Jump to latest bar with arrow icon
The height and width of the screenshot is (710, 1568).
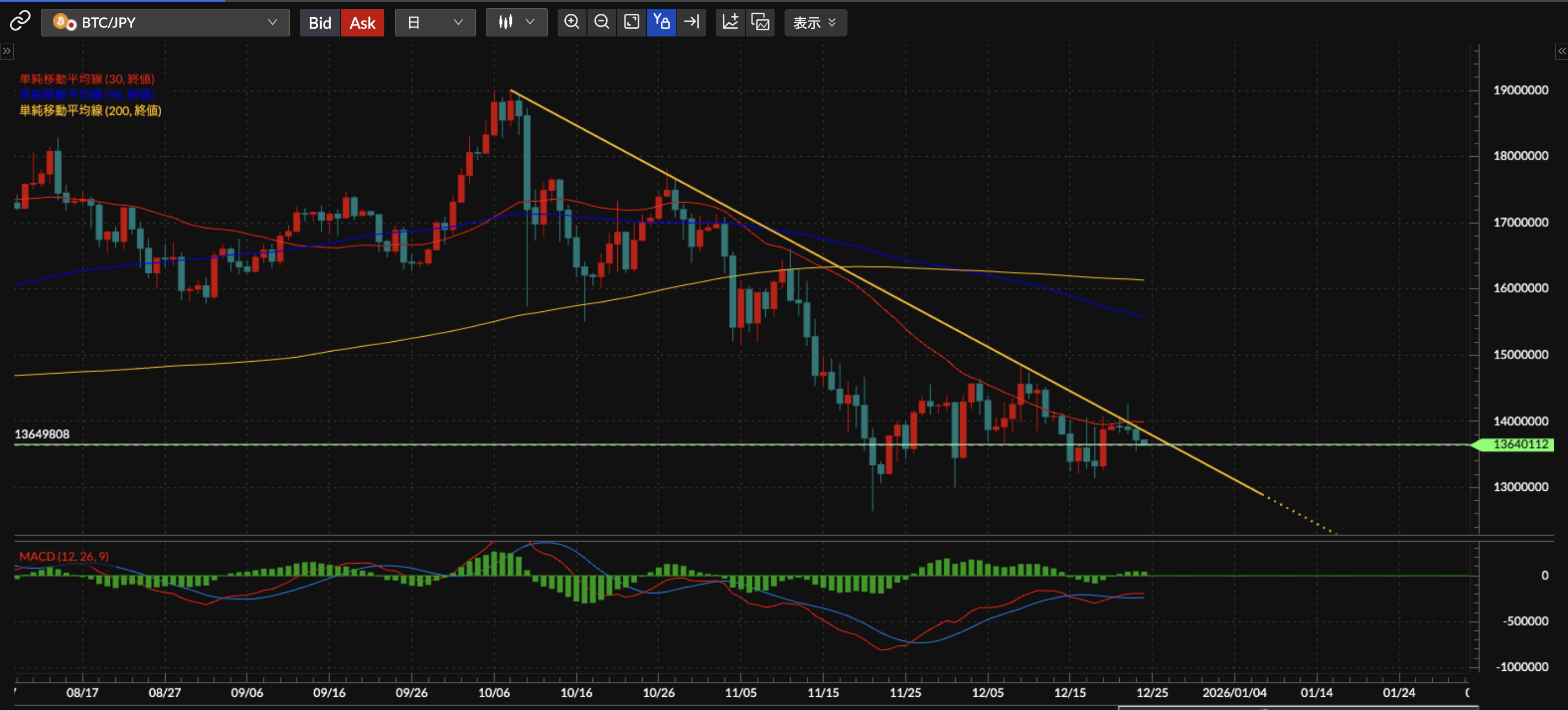[x=691, y=22]
